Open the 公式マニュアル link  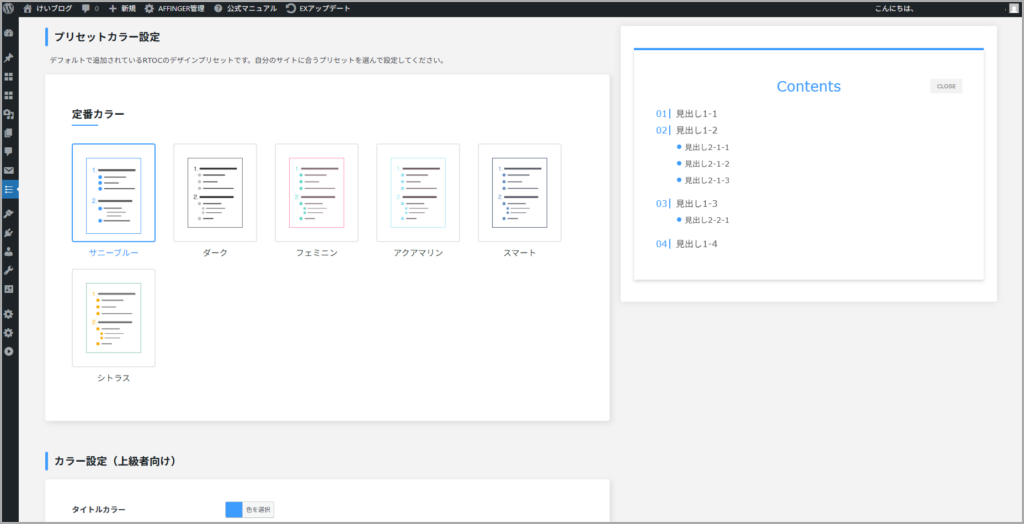[245, 8]
